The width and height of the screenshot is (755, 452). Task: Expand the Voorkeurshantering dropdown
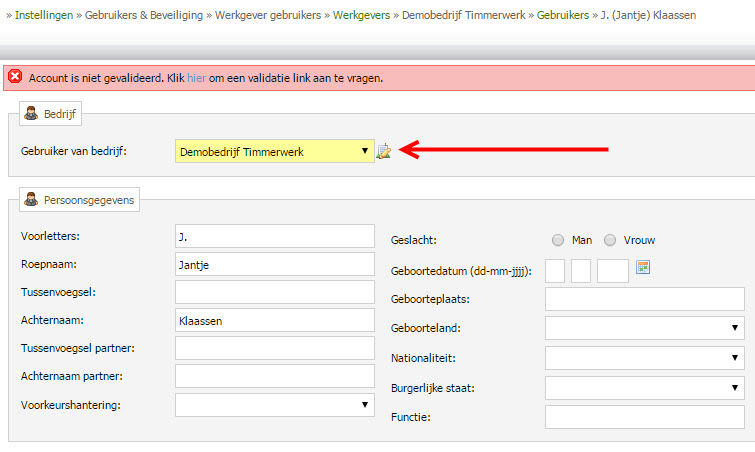pyautogui.click(x=275, y=405)
